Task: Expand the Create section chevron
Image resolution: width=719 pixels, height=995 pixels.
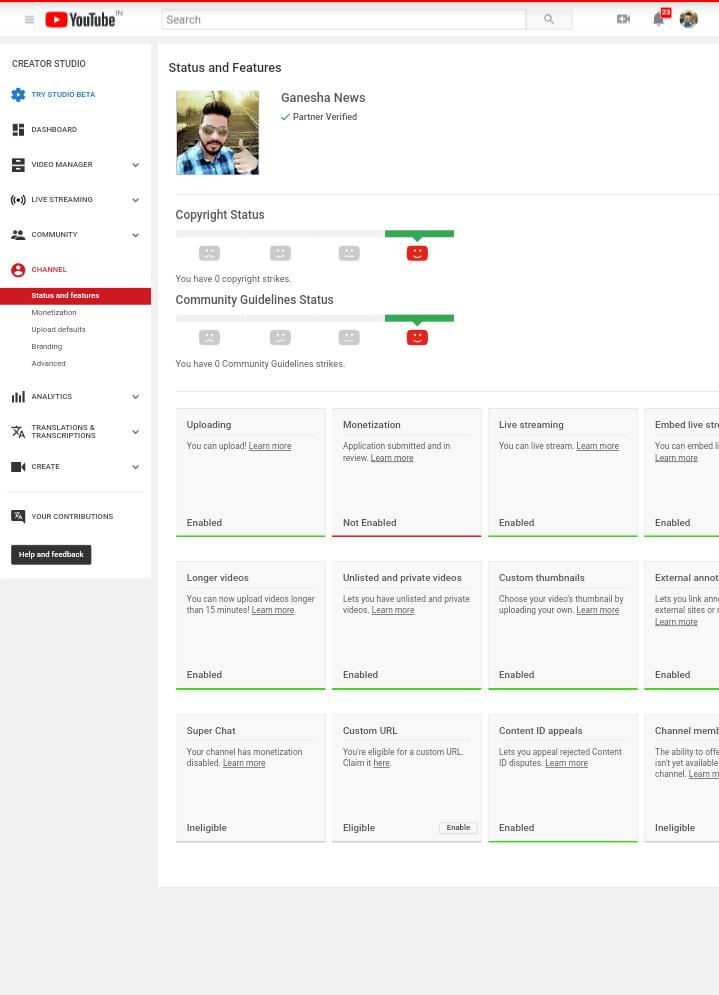Action: click(x=135, y=467)
